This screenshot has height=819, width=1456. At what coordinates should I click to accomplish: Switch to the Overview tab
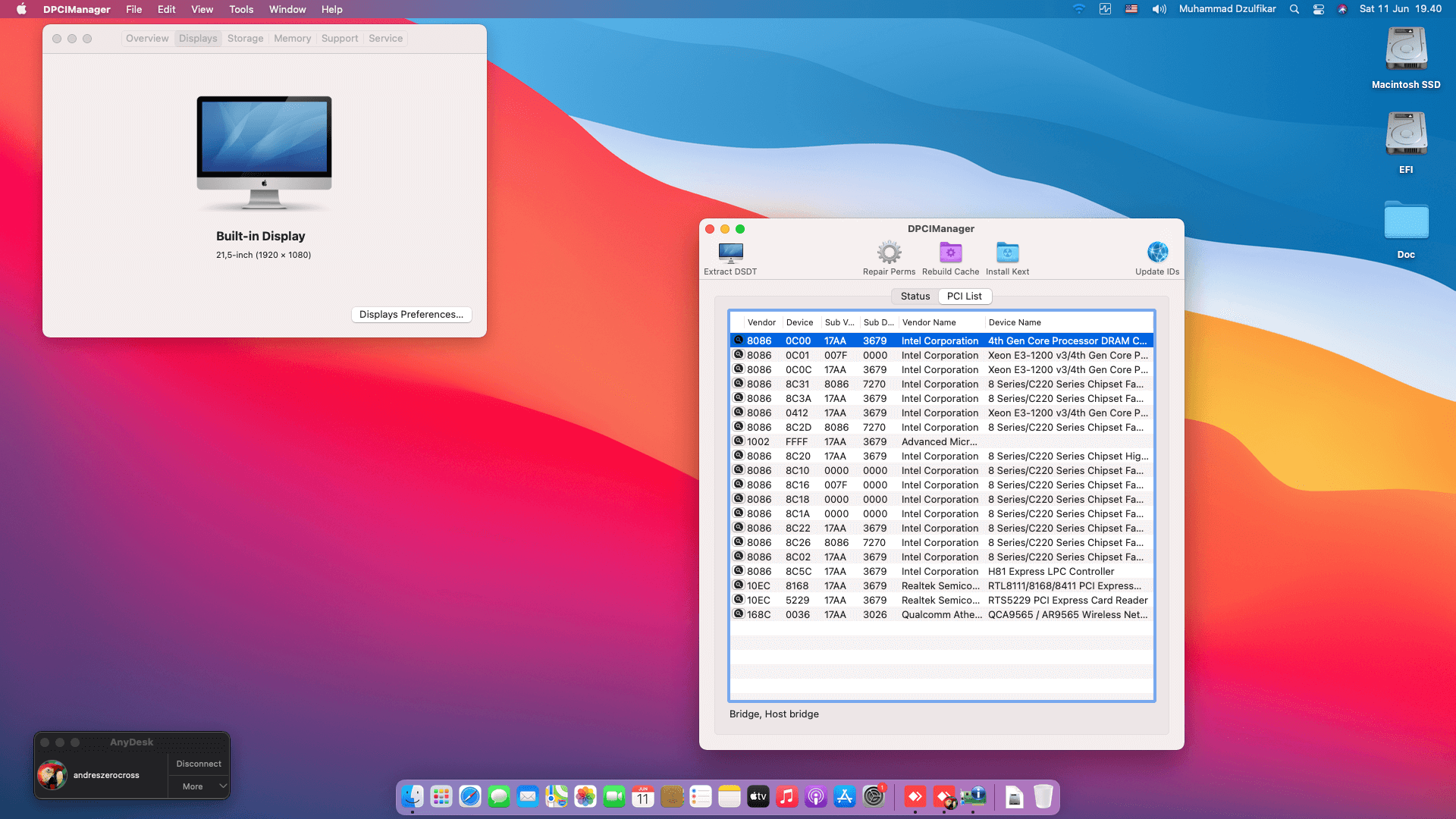(x=147, y=39)
